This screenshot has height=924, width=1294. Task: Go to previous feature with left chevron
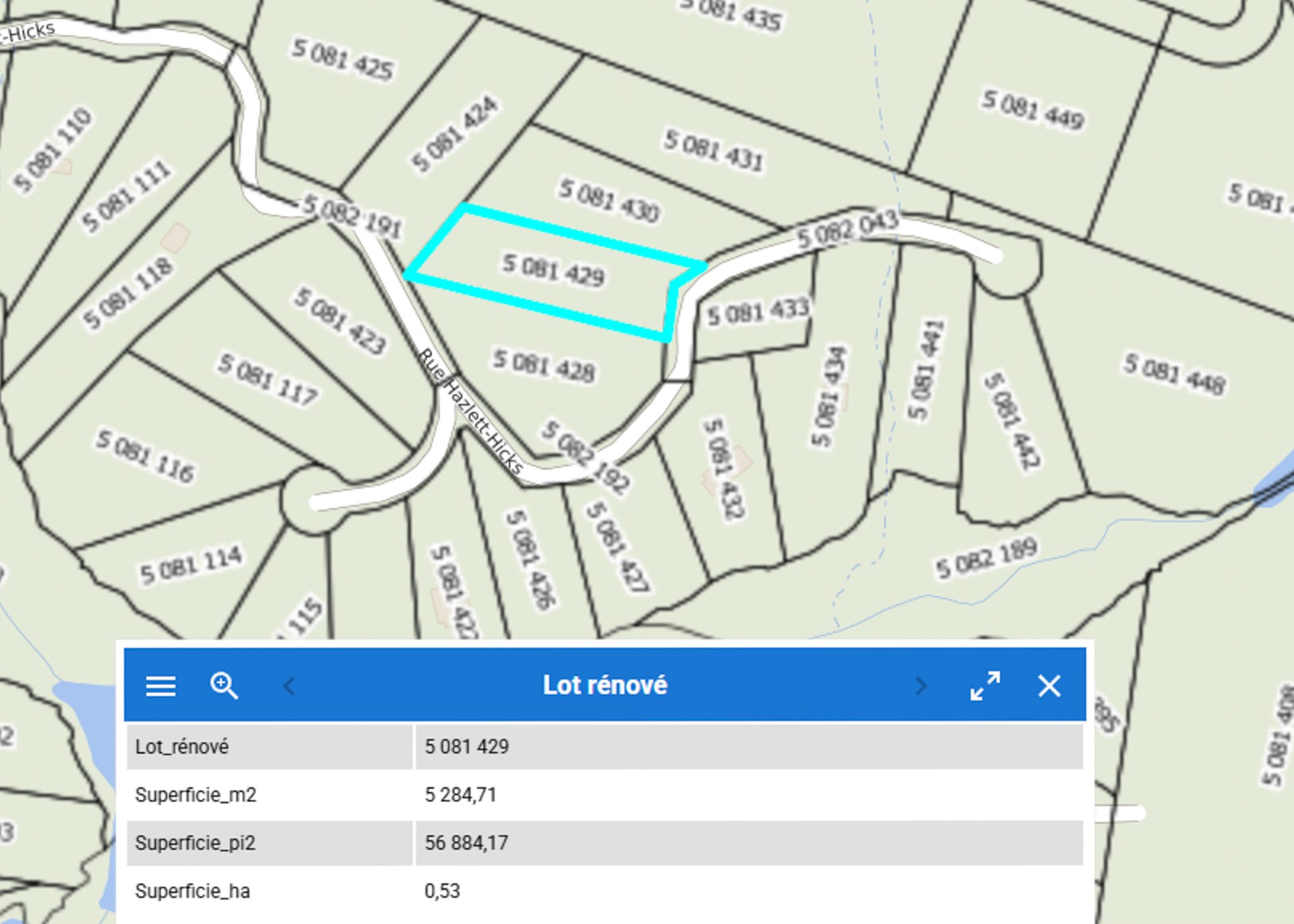tap(290, 686)
